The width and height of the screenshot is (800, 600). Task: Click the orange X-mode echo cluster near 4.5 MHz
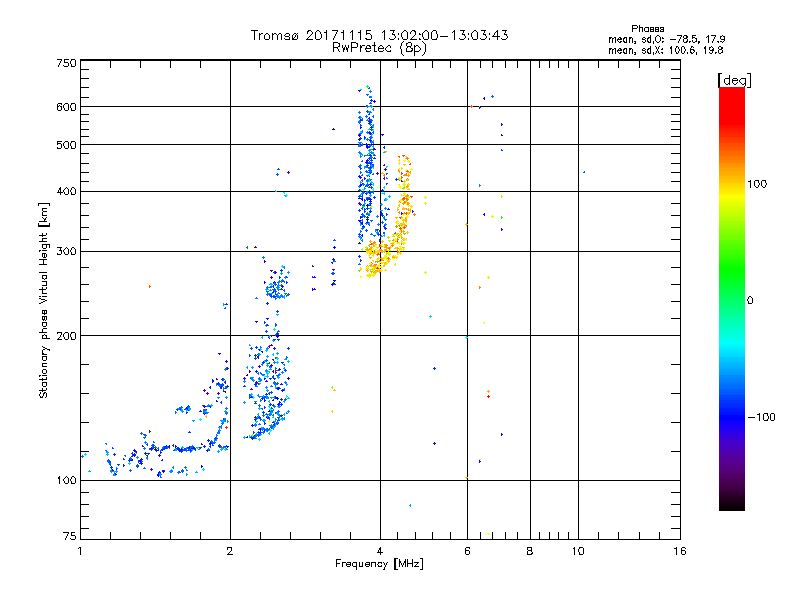(x=403, y=204)
